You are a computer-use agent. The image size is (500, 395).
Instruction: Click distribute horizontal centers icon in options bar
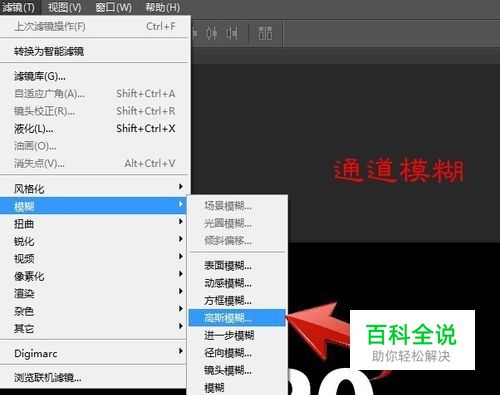pos(212,33)
